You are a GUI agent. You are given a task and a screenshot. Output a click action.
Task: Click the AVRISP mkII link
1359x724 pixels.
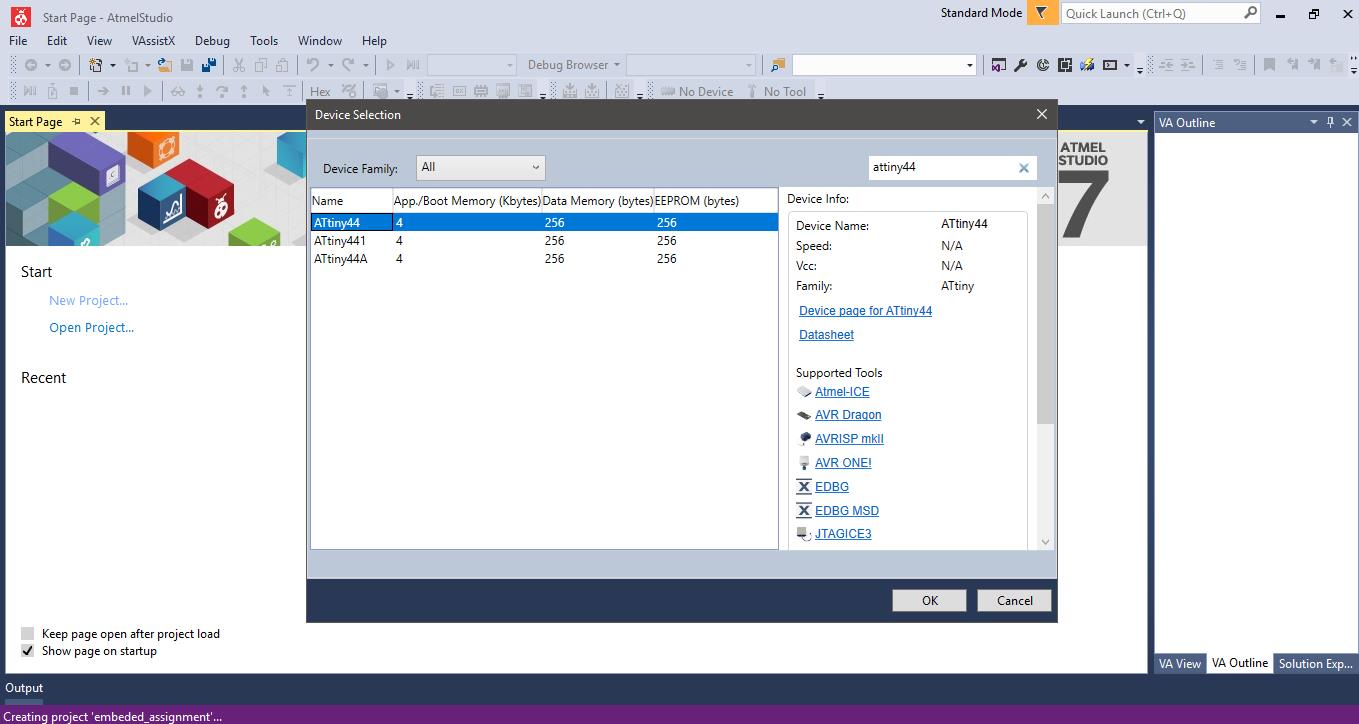(849, 439)
